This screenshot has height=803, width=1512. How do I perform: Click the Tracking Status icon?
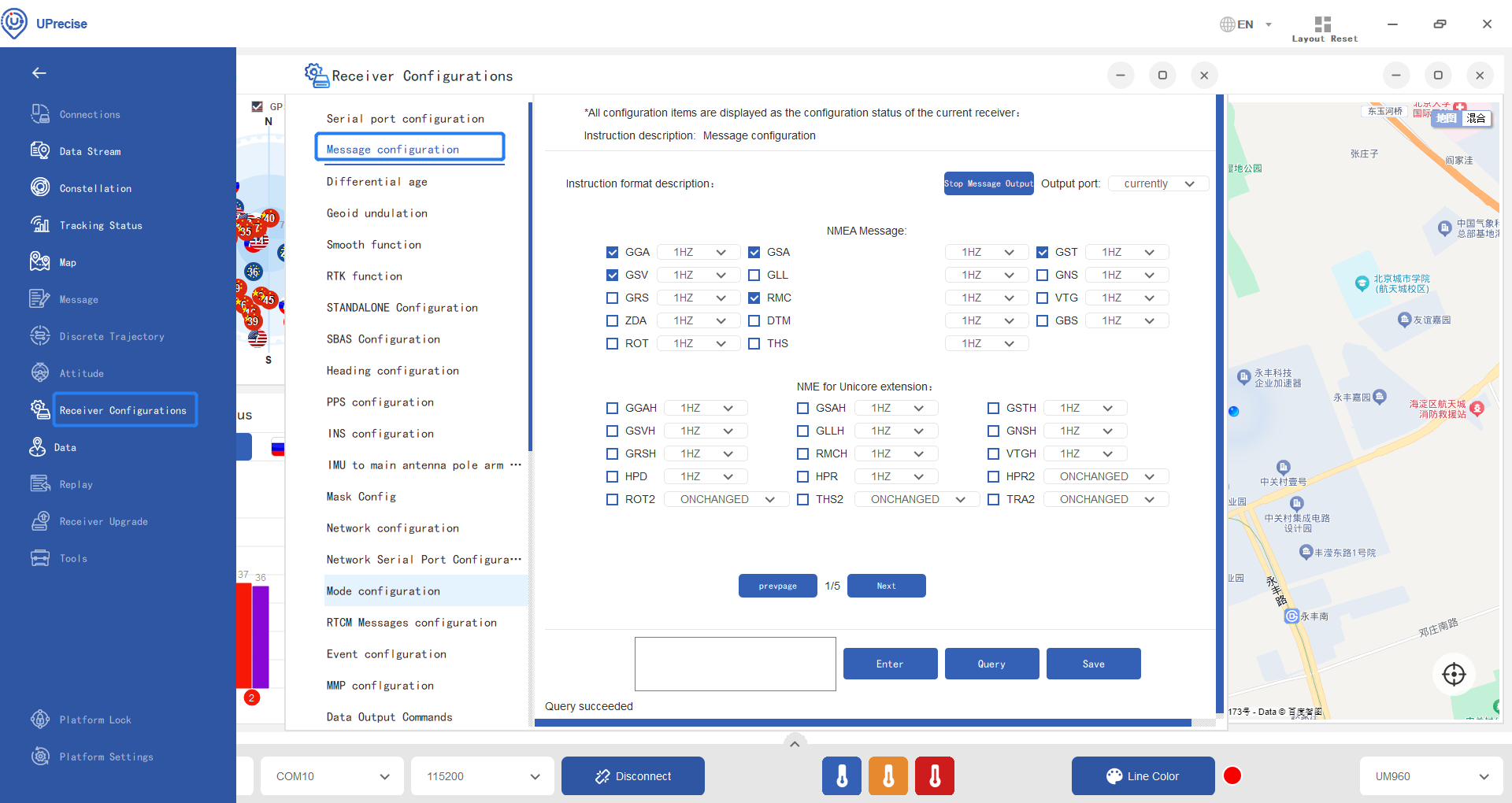point(40,224)
